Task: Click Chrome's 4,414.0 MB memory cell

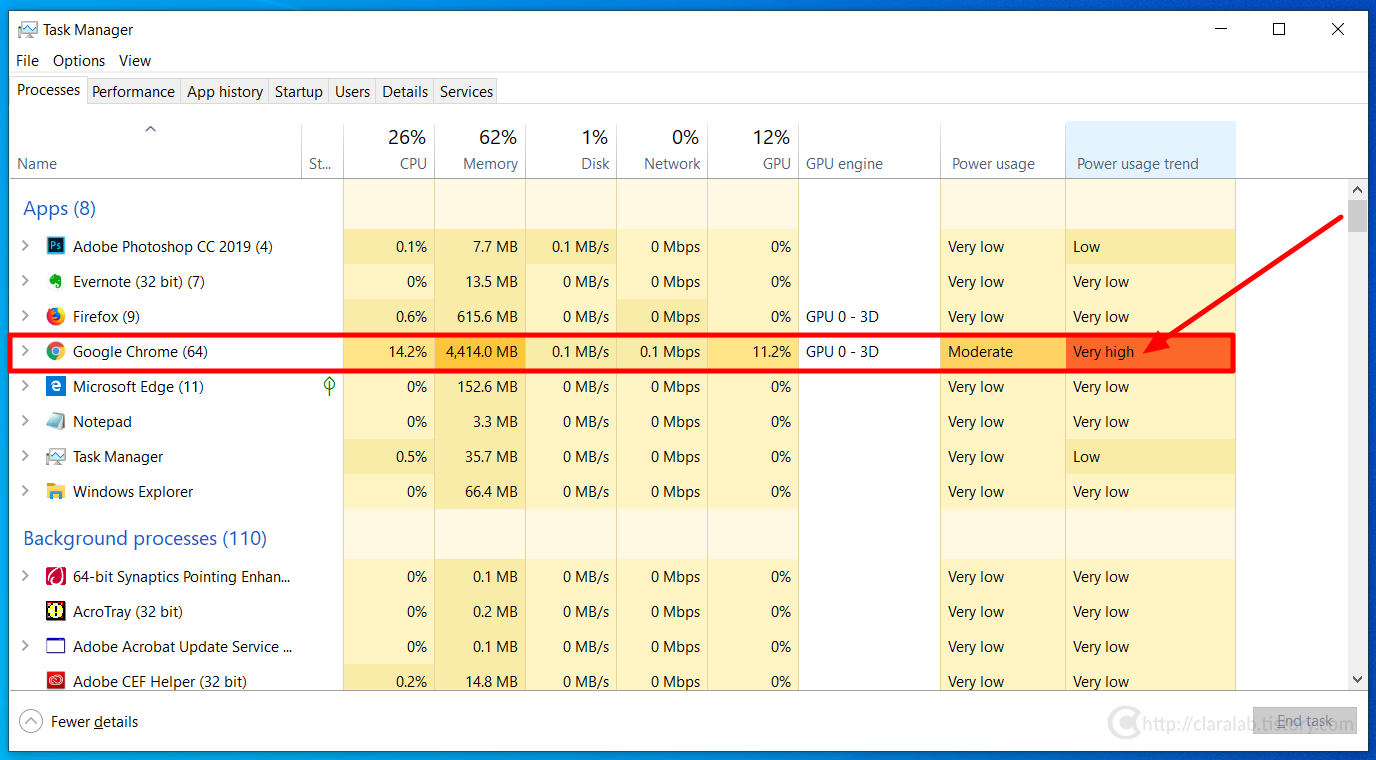Action: (480, 351)
